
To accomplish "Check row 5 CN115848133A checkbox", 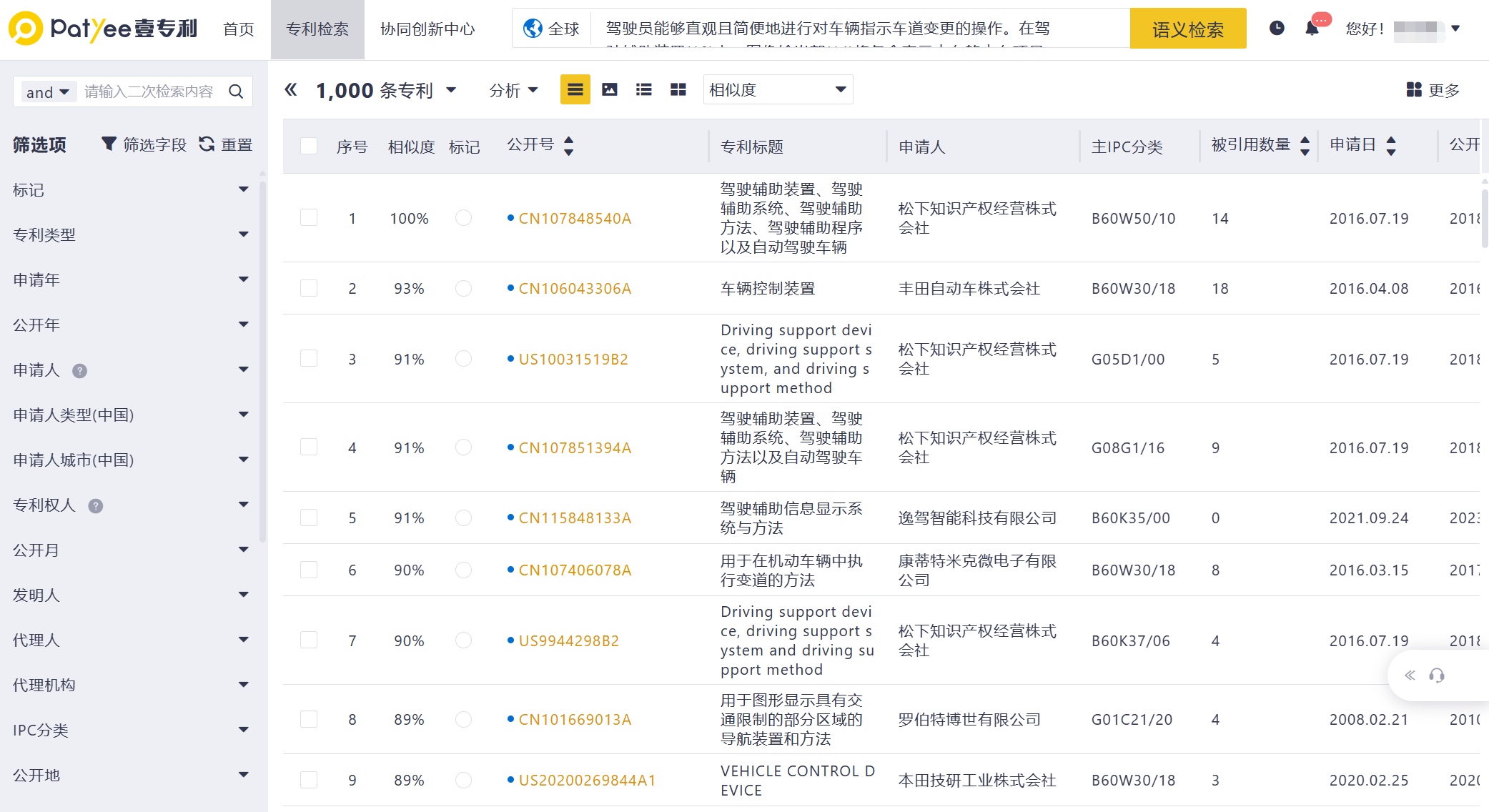I will point(309,517).
